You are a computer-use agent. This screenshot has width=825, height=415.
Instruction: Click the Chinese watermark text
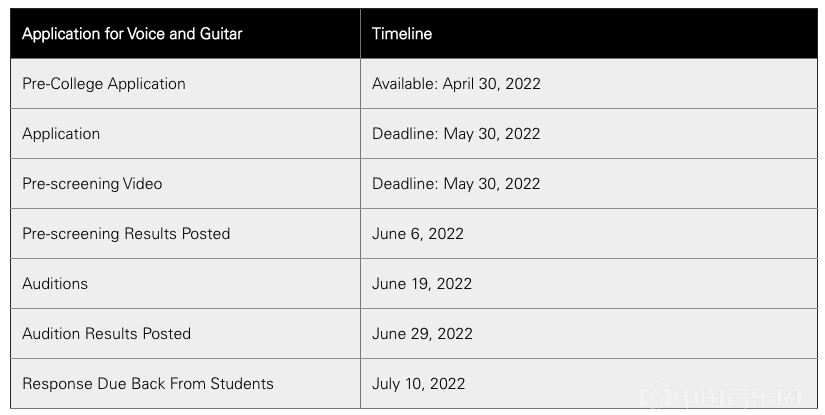[x=736, y=399]
